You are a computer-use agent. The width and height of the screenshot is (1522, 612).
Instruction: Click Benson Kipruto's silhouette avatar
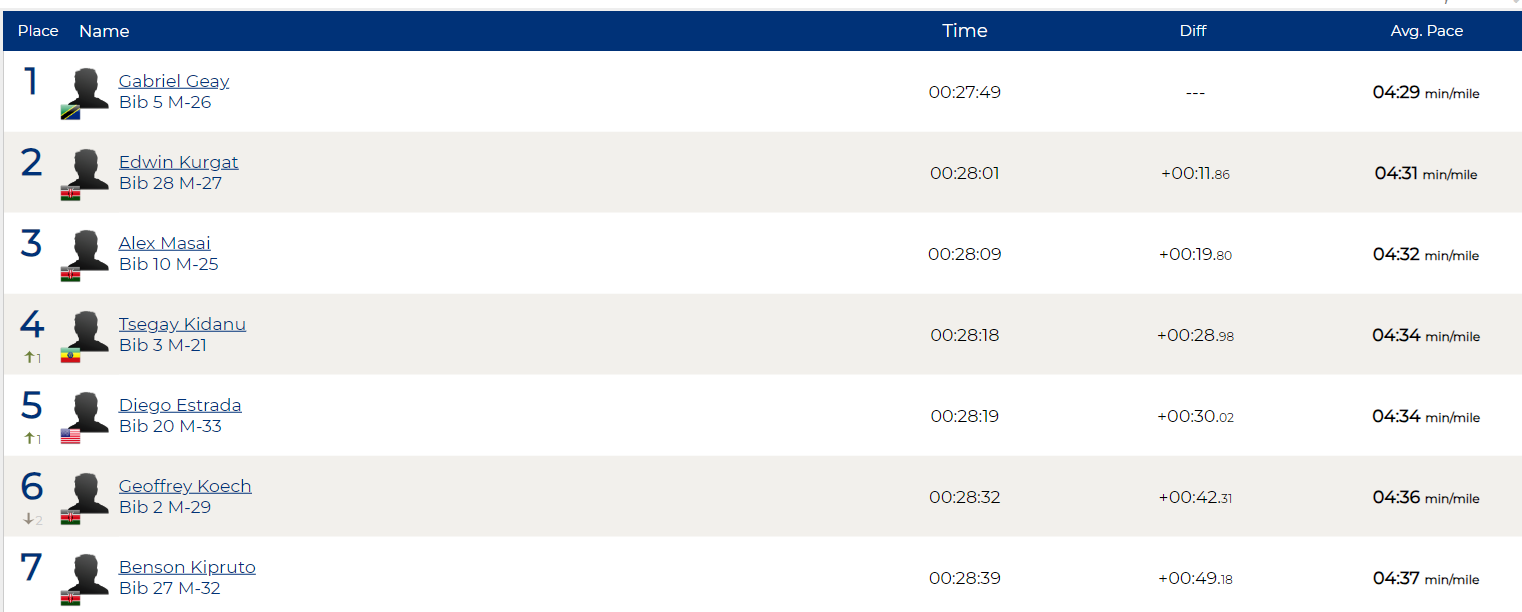pyautogui.click(x=89, y=574)
